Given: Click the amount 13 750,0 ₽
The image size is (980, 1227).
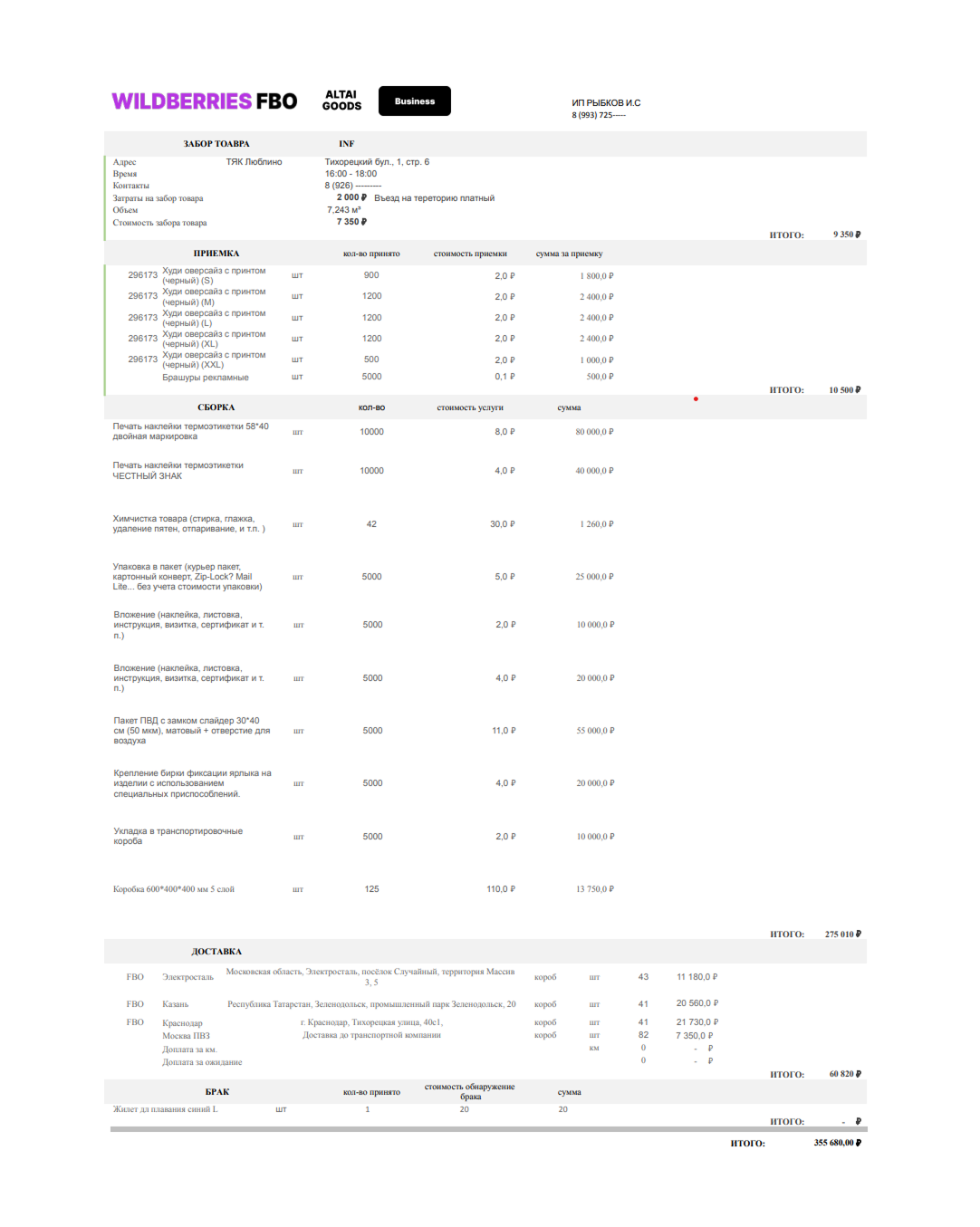Looking at the screenshot, I should [x=595, y=889].
